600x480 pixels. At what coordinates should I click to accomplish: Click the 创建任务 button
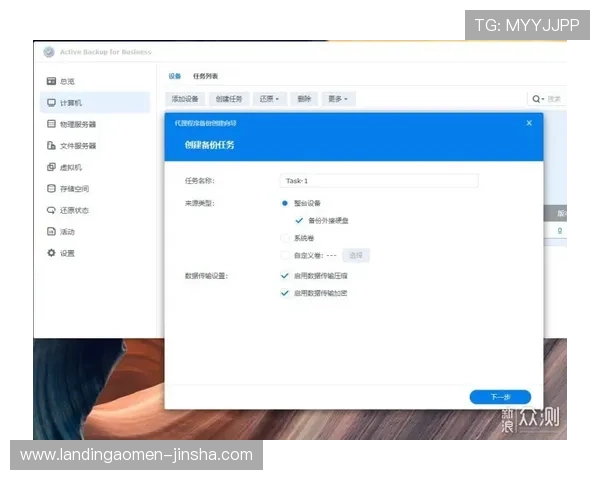pos(229,99)
